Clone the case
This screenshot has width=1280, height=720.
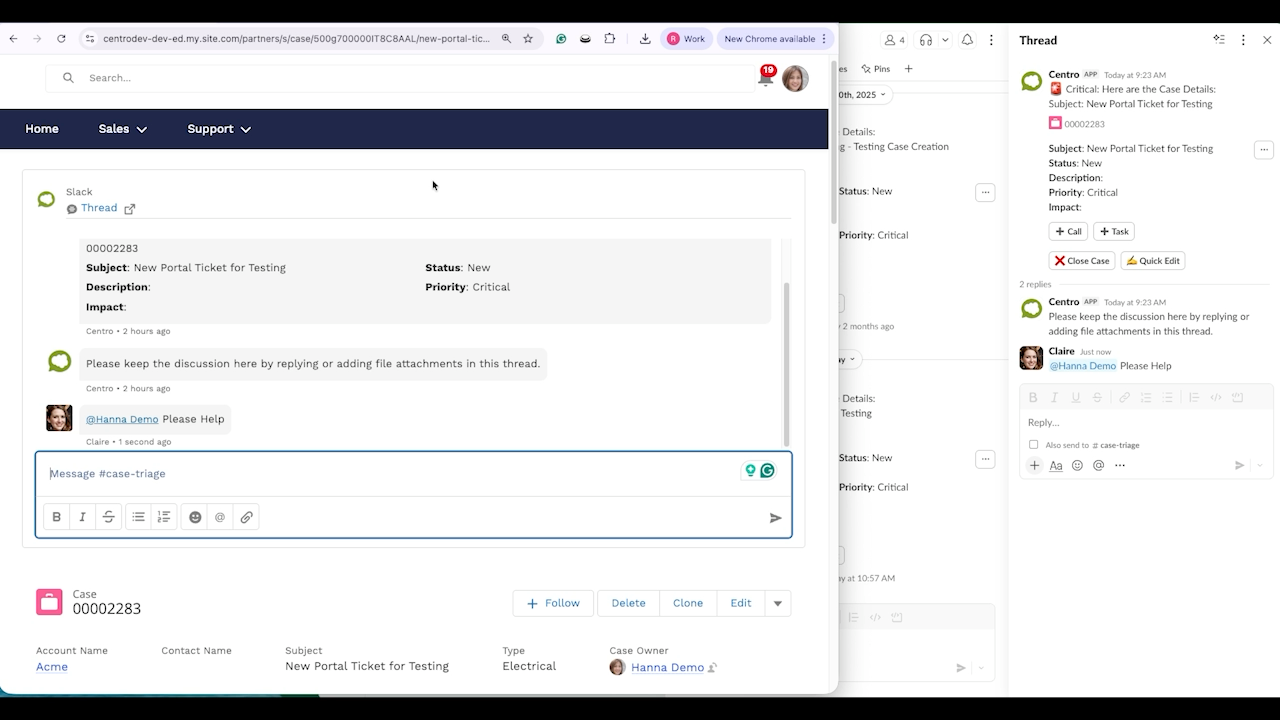(x=688, y=603)
